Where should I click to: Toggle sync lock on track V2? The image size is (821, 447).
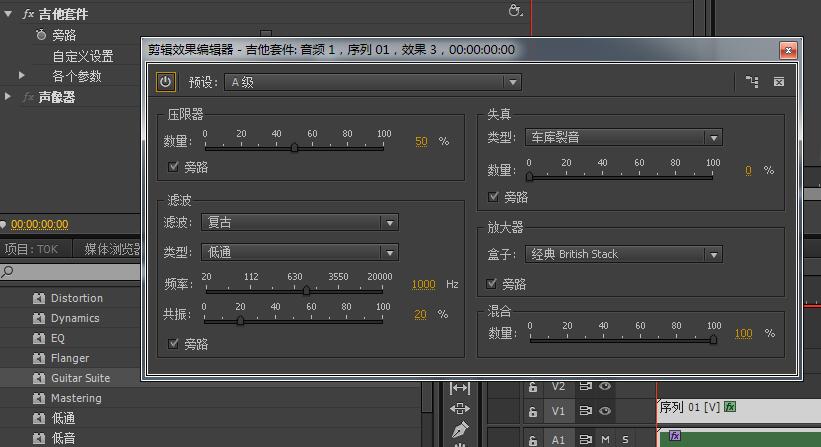click(x=585, y=386)
